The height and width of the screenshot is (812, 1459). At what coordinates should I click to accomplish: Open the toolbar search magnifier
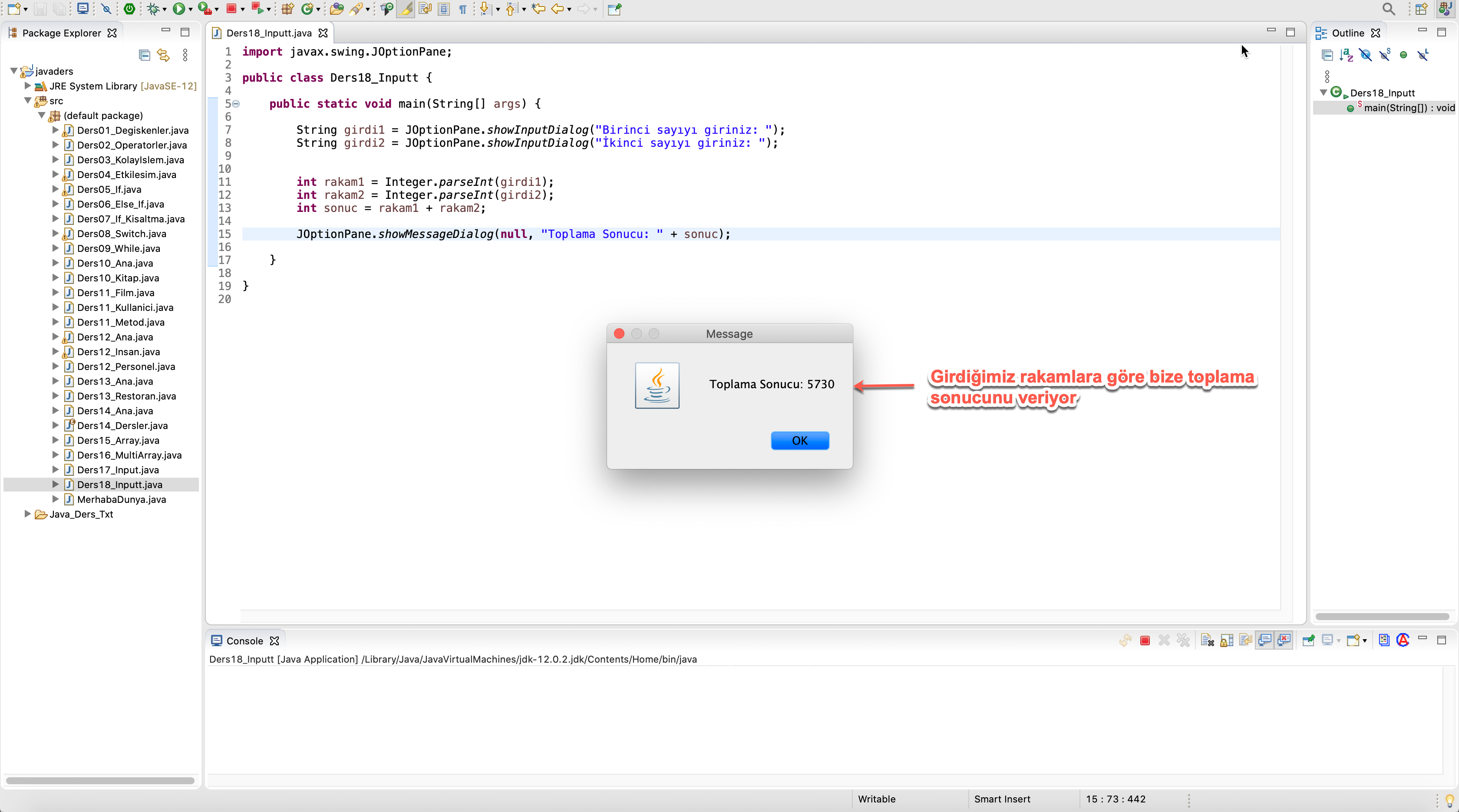click(1388, 9)
